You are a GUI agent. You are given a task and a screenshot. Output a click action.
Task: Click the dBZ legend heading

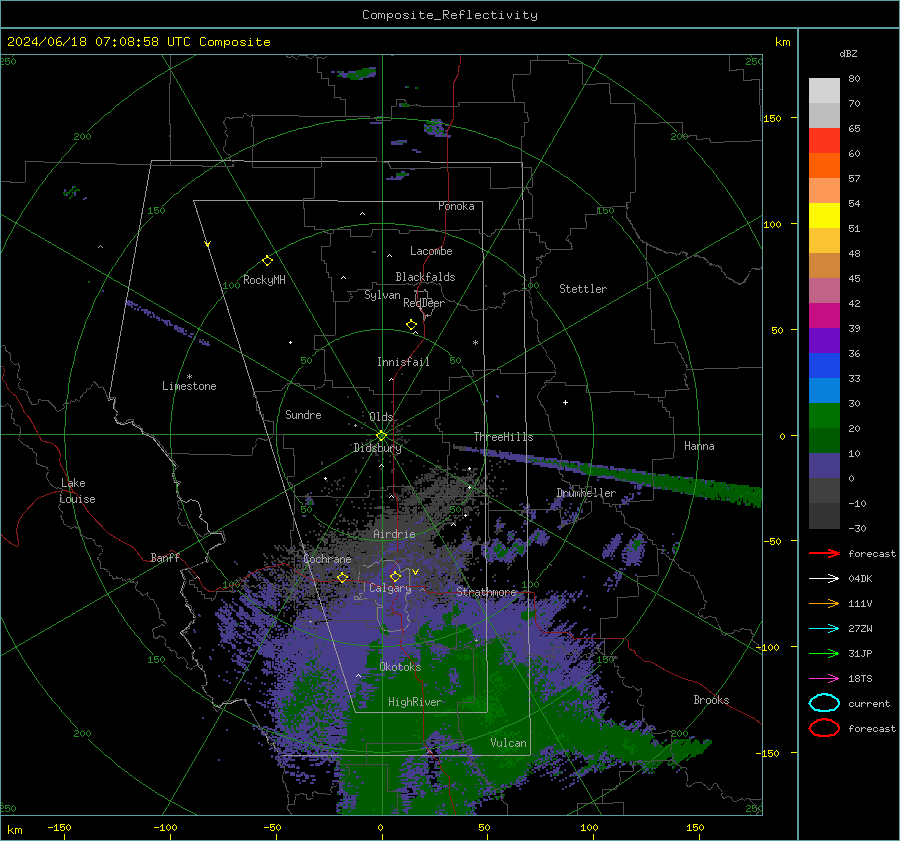(848, 54)
